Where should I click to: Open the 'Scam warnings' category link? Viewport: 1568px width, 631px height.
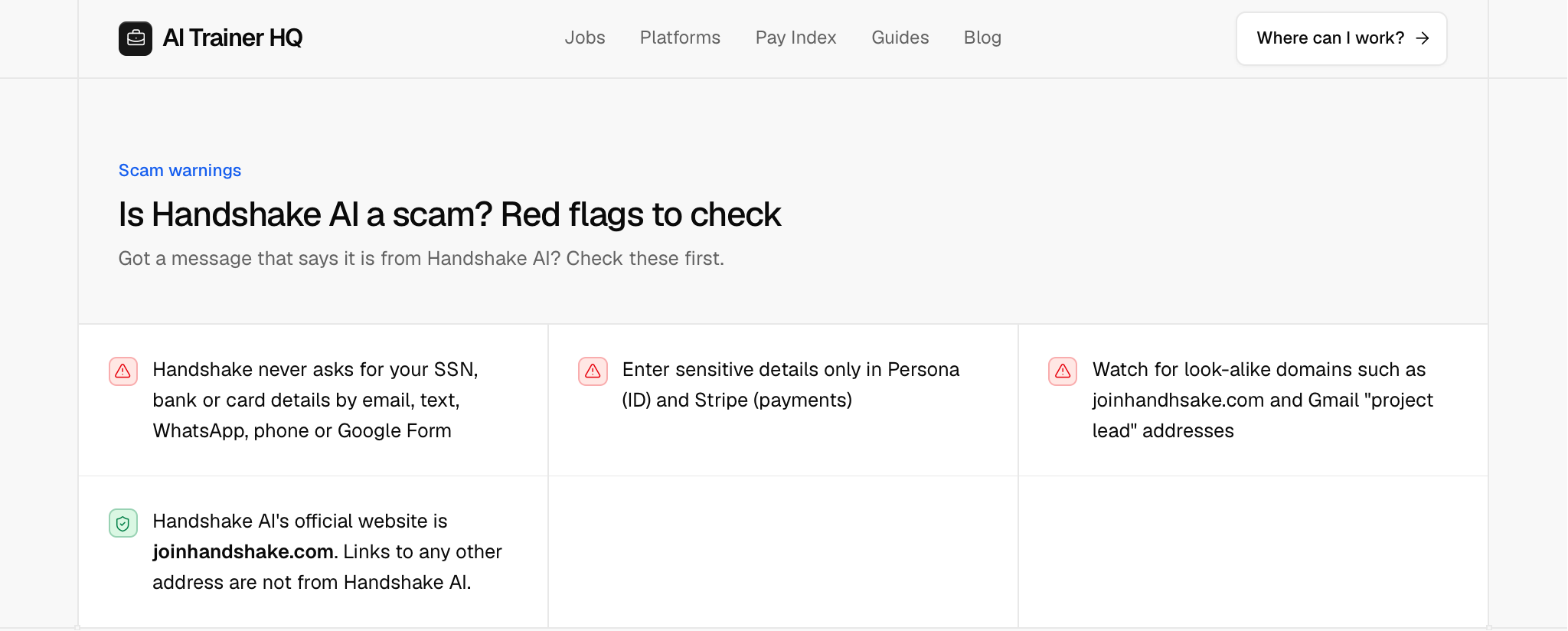(x=180, y=170)
